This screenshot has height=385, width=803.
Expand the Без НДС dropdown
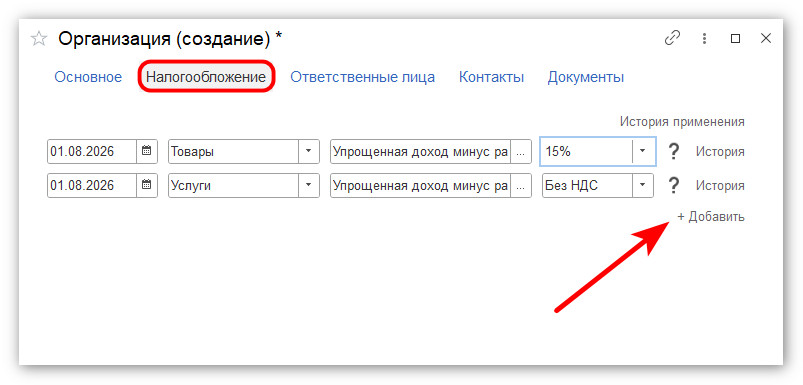pyautogui.click(x=643, y=185)
